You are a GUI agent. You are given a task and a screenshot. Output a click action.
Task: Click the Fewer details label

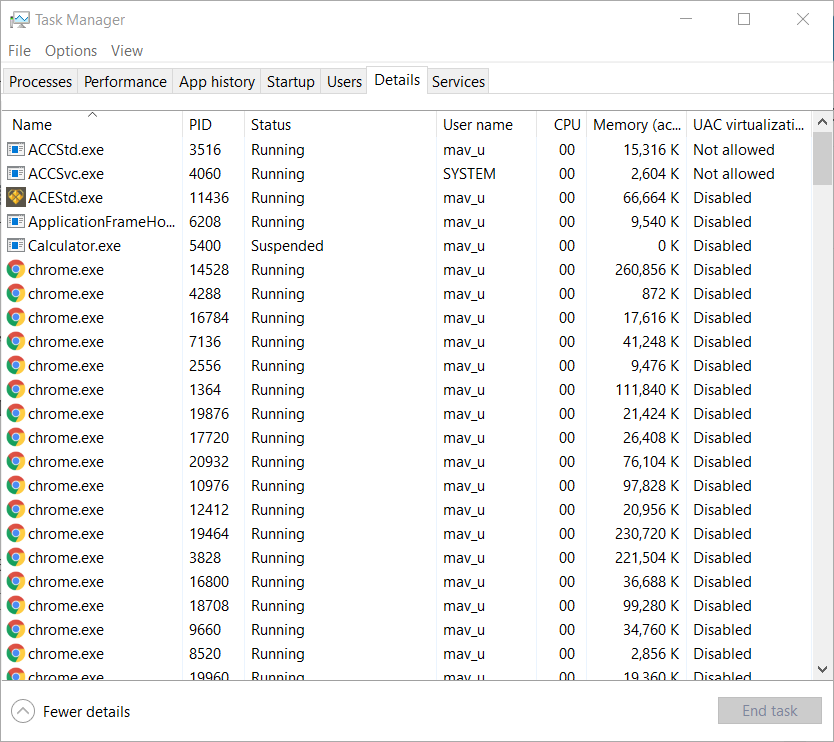(x=86, y=712)
